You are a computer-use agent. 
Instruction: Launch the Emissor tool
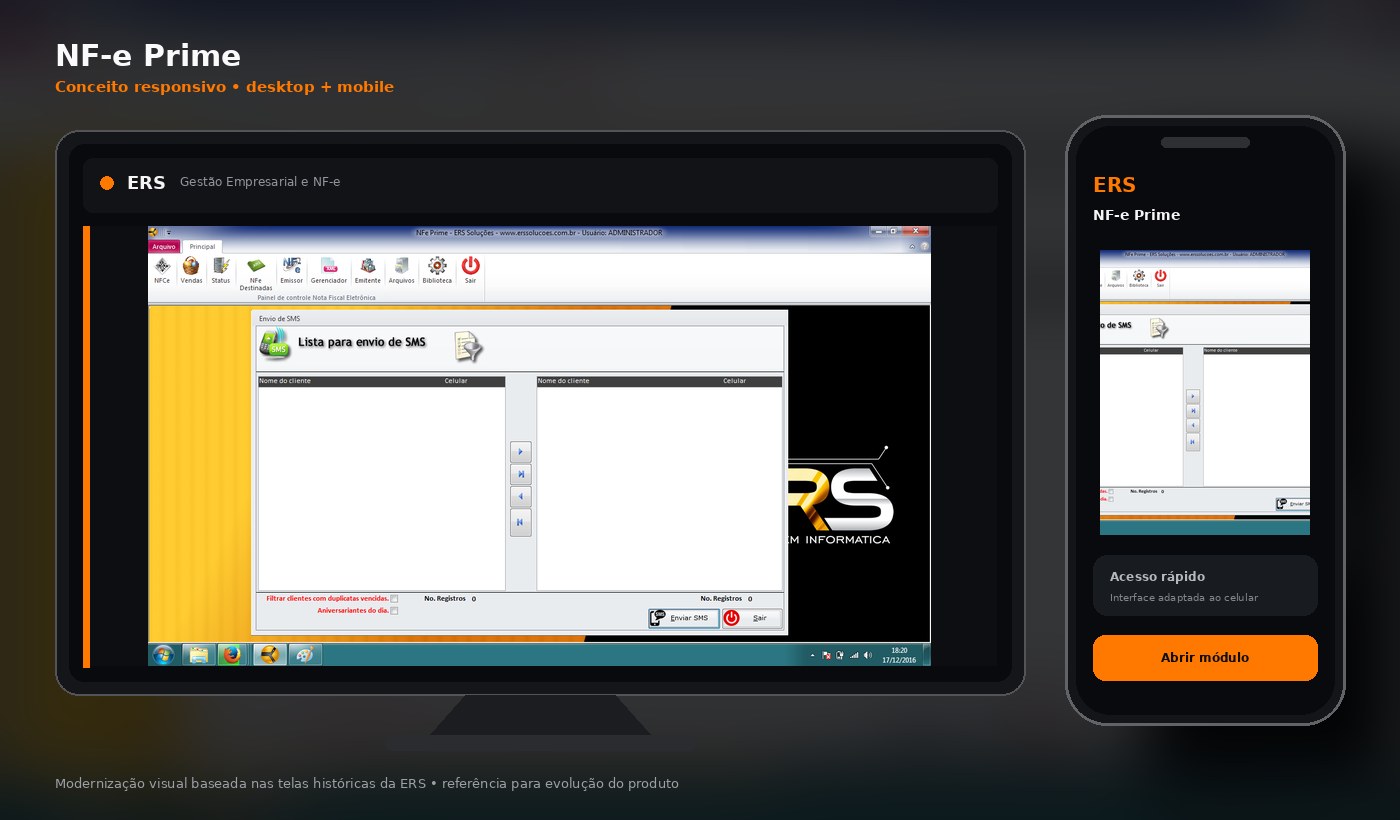click(292, 270)
